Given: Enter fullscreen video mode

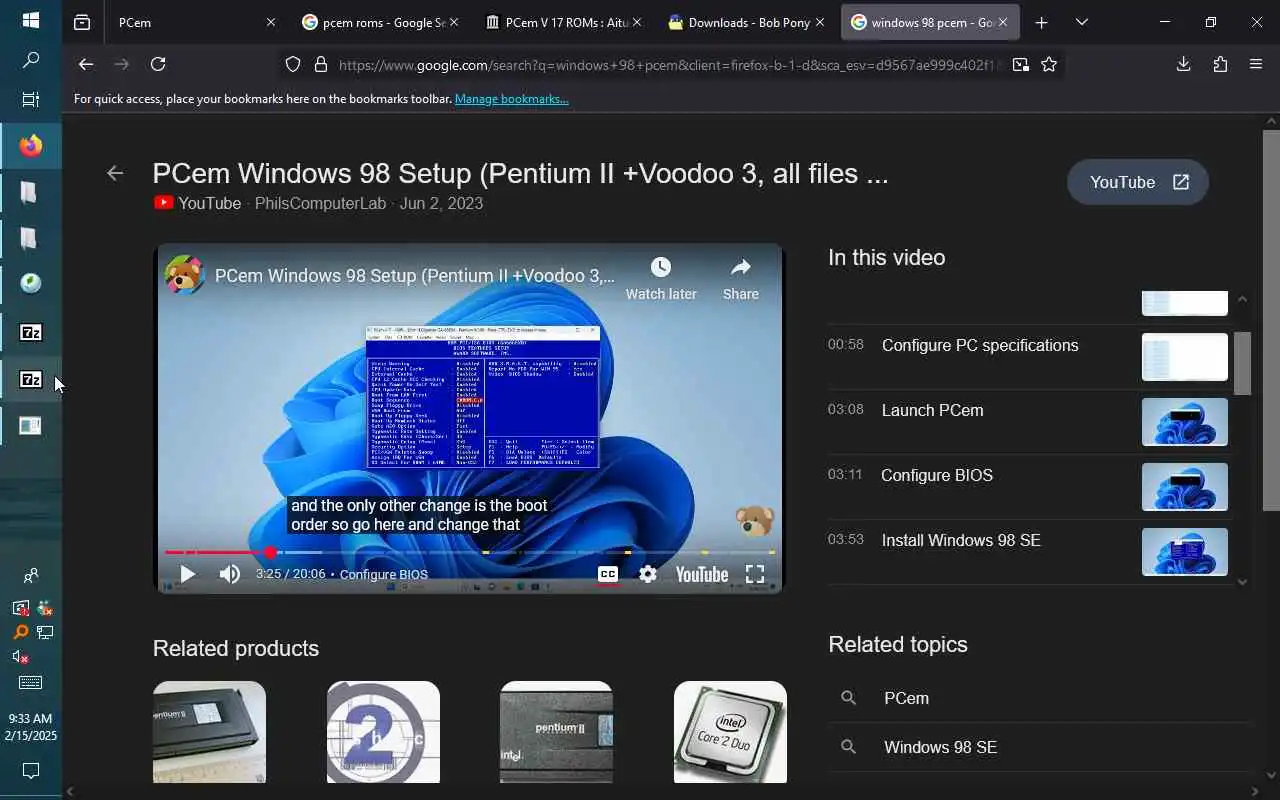Looking at the screenshot, I should [x=755, y=574].
